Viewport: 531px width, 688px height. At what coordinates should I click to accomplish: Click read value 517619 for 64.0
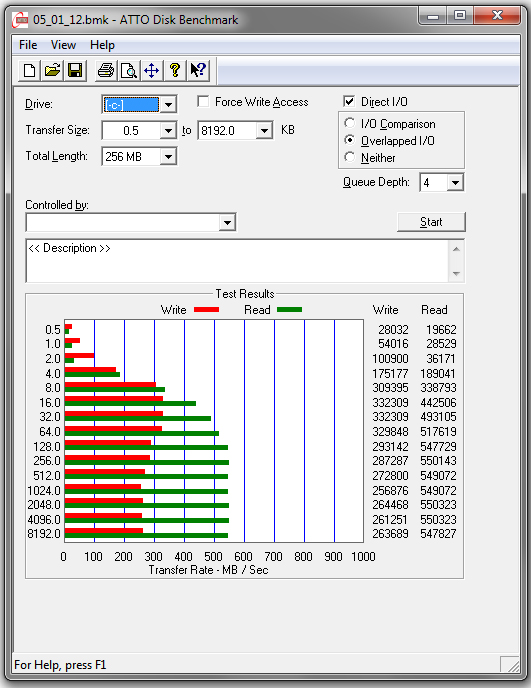click(438, 432)
